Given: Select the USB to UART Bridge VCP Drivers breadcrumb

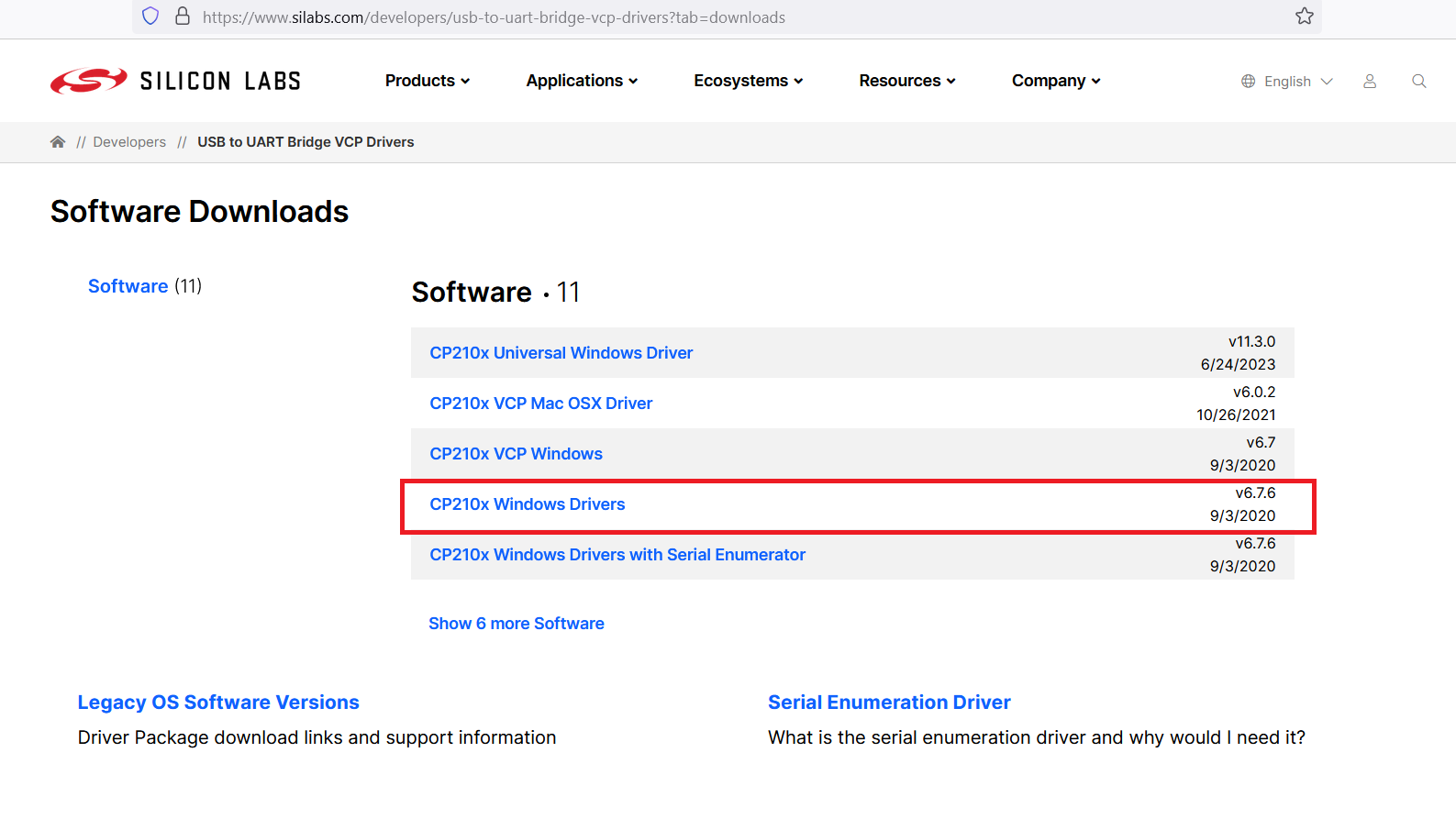Looking at the screenshot, I should [306, 142].
